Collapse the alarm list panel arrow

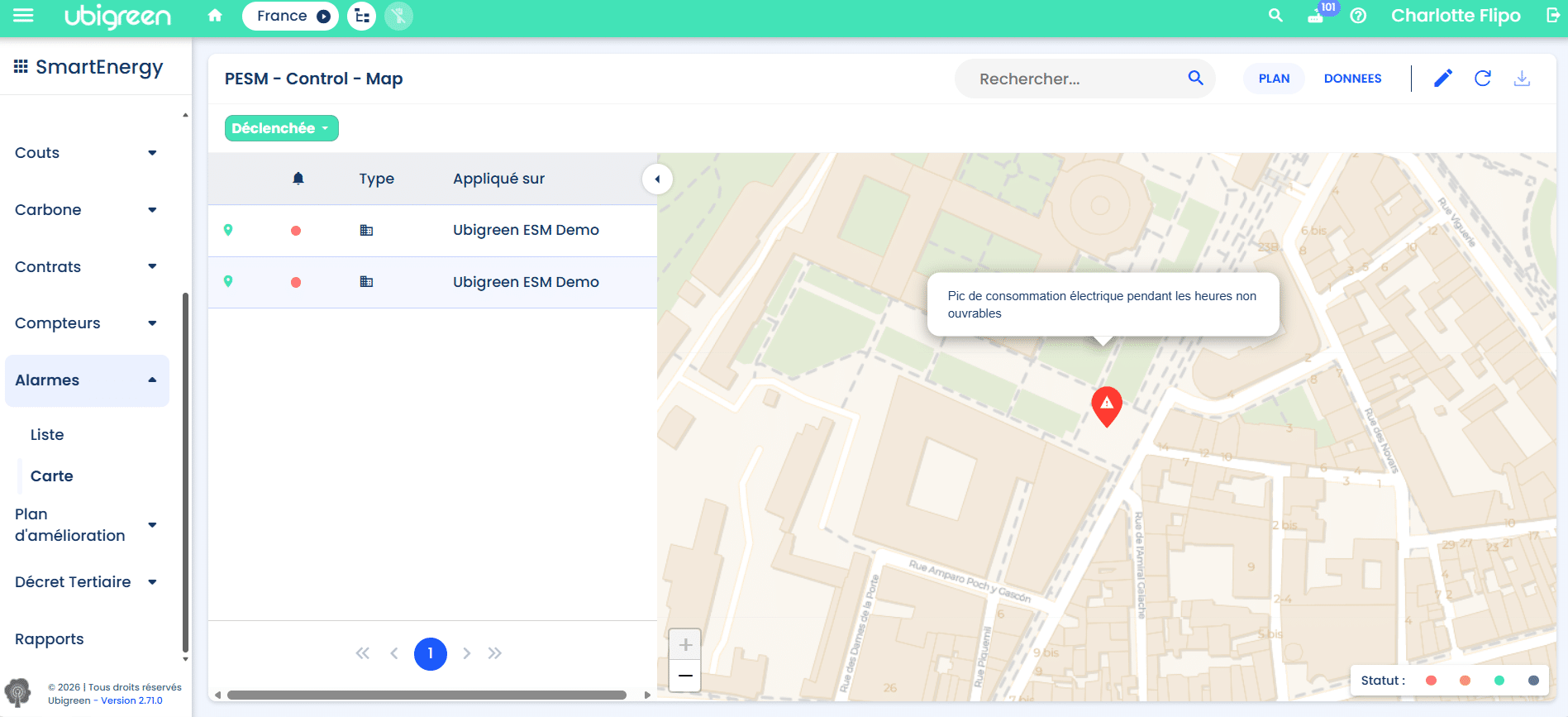[657, 179]
